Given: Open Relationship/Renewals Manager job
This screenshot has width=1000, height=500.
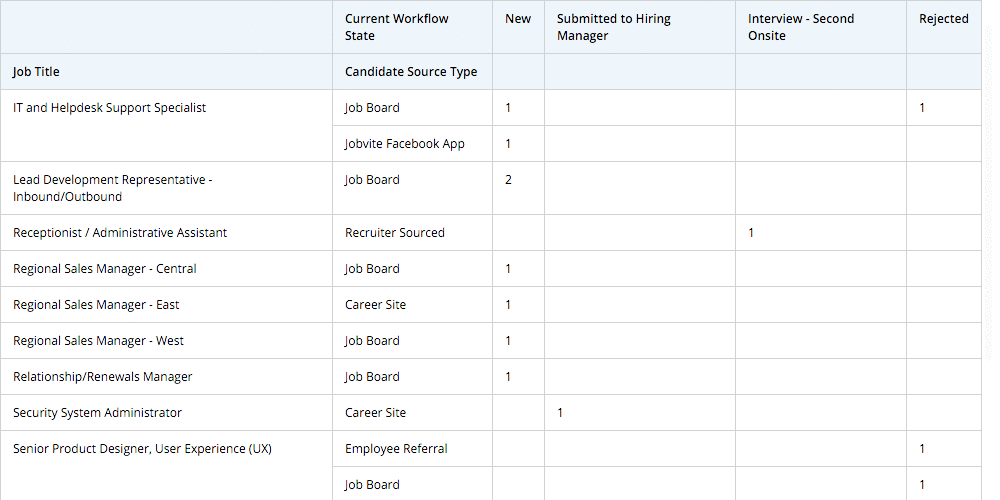Looking at the screenshot, I should click(x=102, y=377).
